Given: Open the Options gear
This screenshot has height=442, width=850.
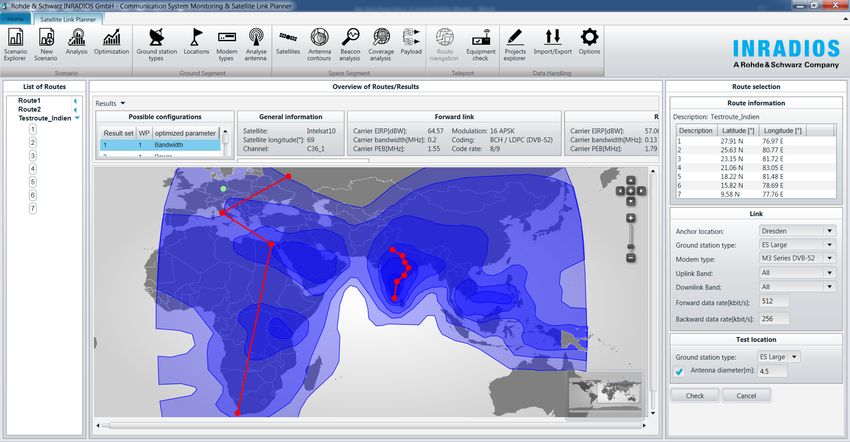Looking at the screenshot, I should click(x=589, y=42).
